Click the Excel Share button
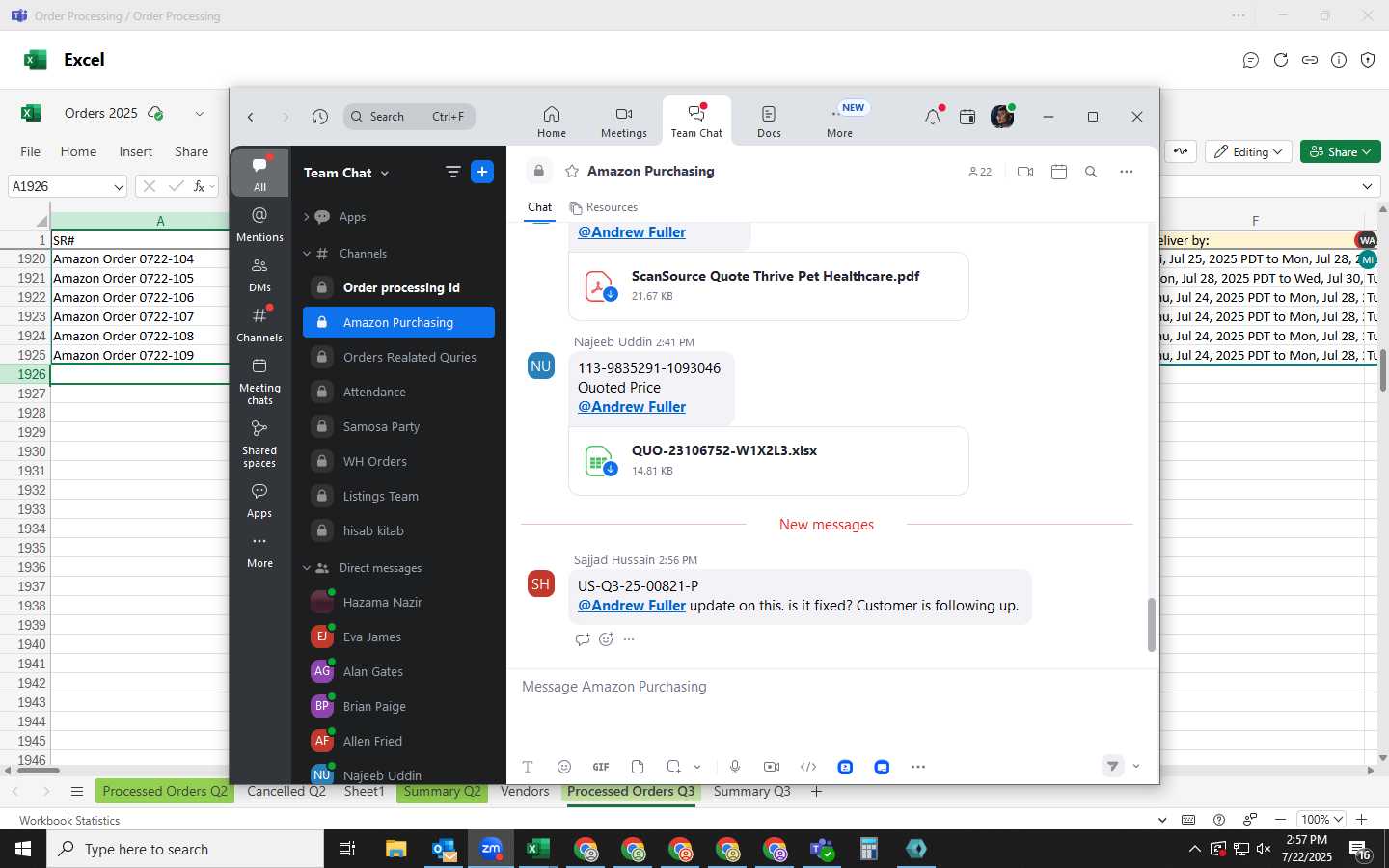The image size is (1389, 868). [x=1341, y=151]
